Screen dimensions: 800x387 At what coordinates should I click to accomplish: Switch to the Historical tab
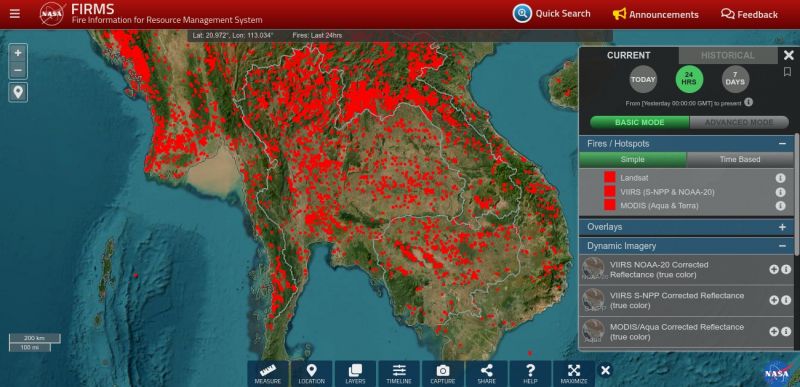[728, 56]
